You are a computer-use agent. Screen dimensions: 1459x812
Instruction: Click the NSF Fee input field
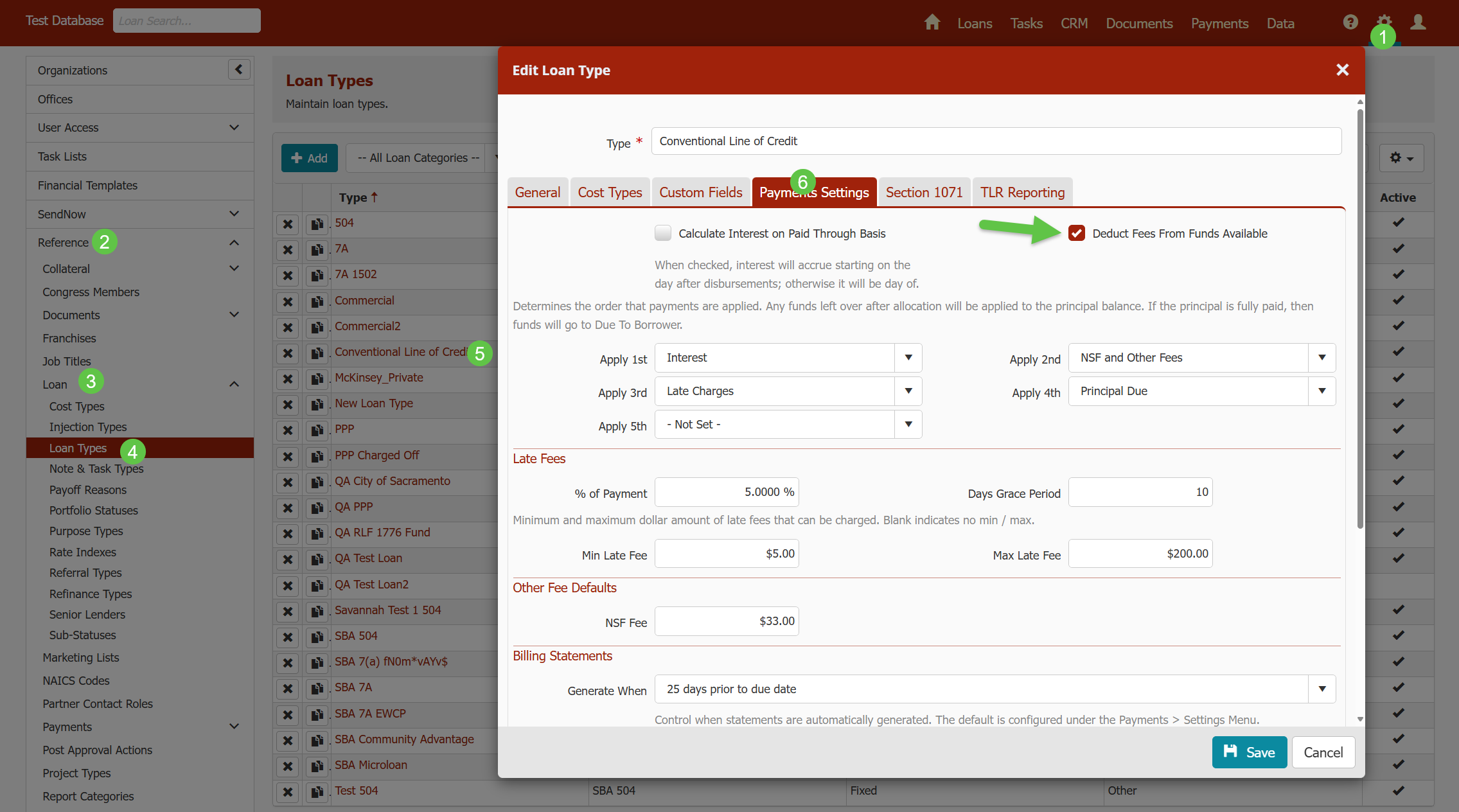click(727, 621)
